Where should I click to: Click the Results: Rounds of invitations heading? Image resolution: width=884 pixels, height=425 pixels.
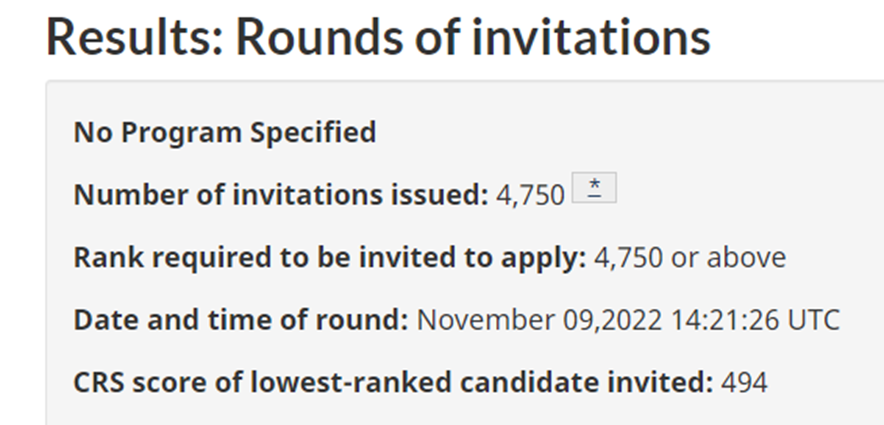(378, 38)
